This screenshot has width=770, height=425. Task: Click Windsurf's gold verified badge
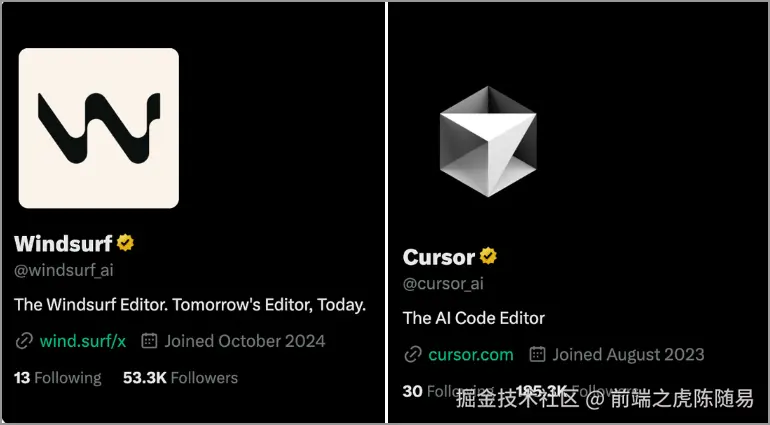click(x=126, y=243)
